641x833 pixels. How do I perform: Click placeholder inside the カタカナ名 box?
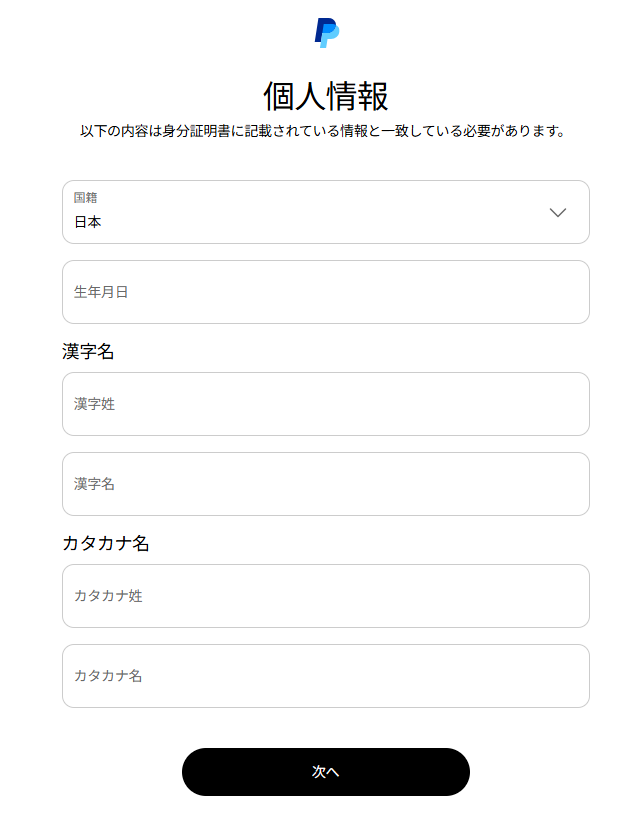click(108, 676)
